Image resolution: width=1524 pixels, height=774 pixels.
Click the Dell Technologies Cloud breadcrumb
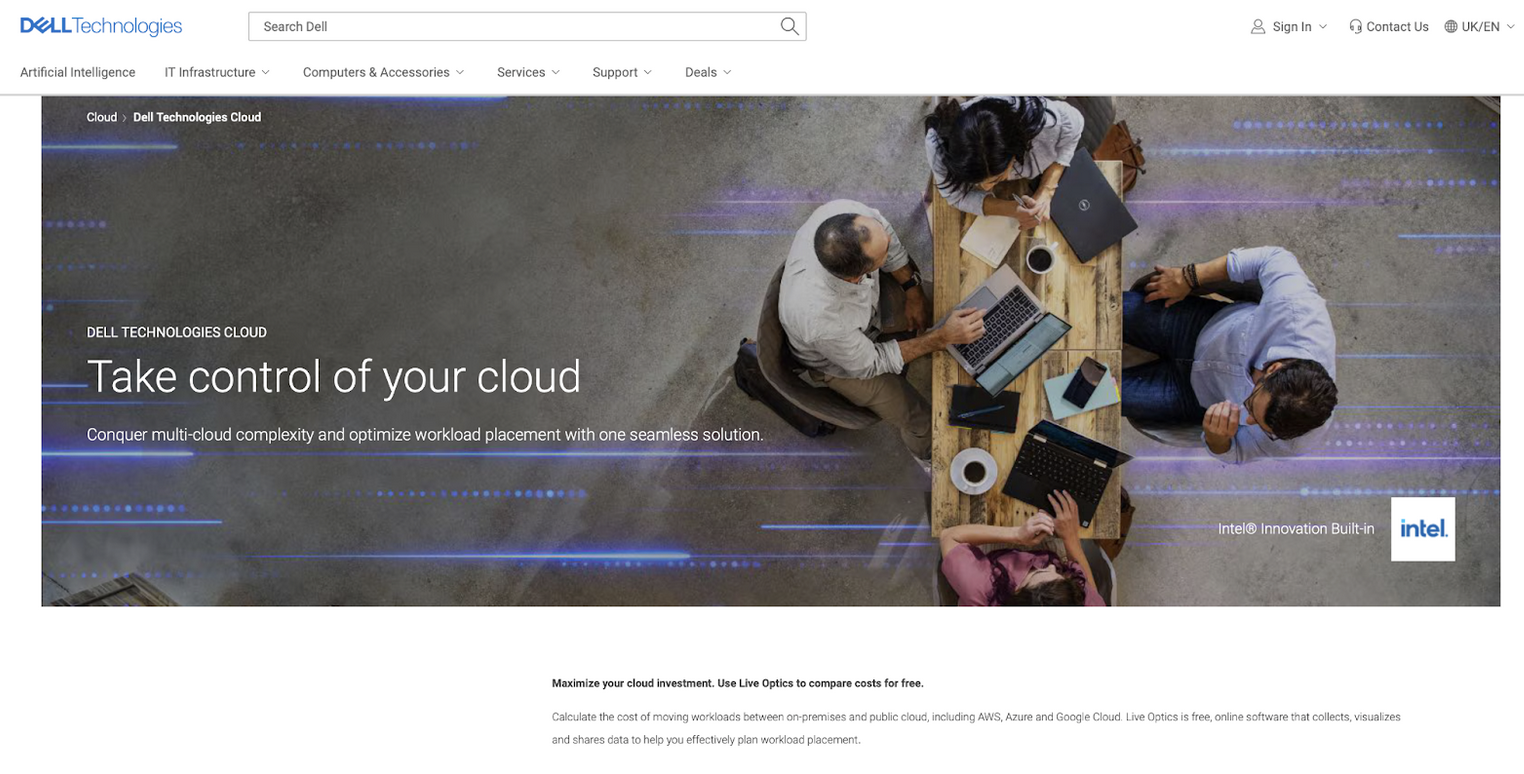point(197,117)
